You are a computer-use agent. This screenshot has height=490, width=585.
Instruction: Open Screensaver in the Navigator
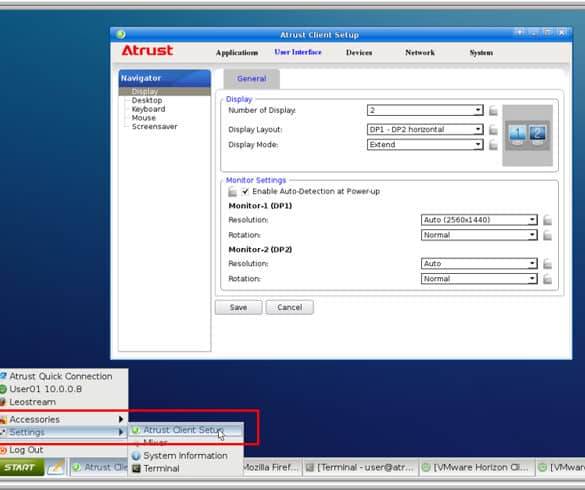[x=154, y=127]
